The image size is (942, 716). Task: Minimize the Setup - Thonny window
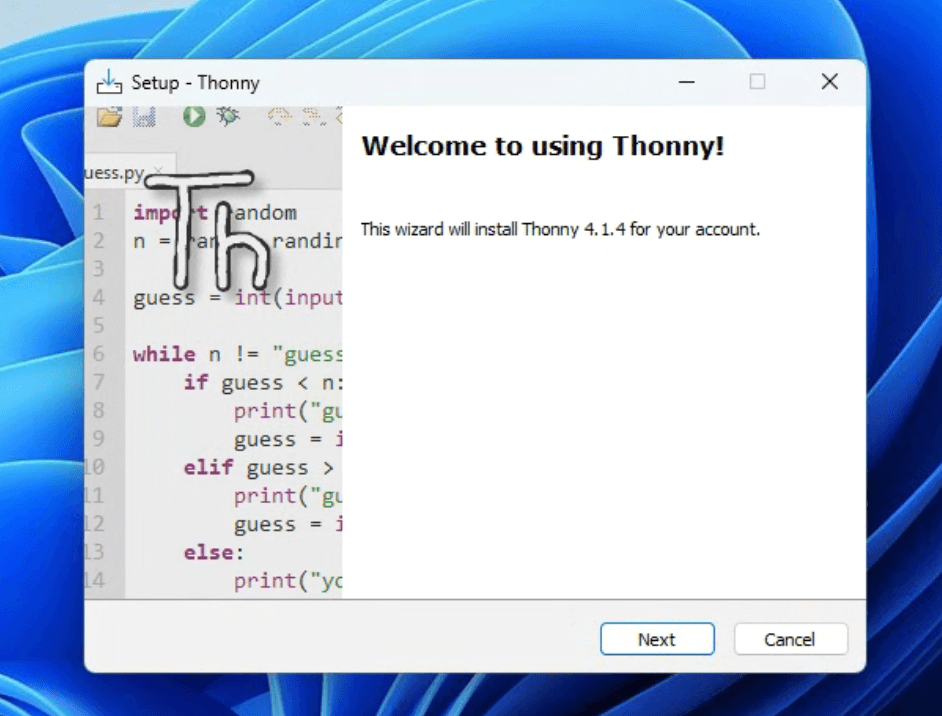click(686, 82)
